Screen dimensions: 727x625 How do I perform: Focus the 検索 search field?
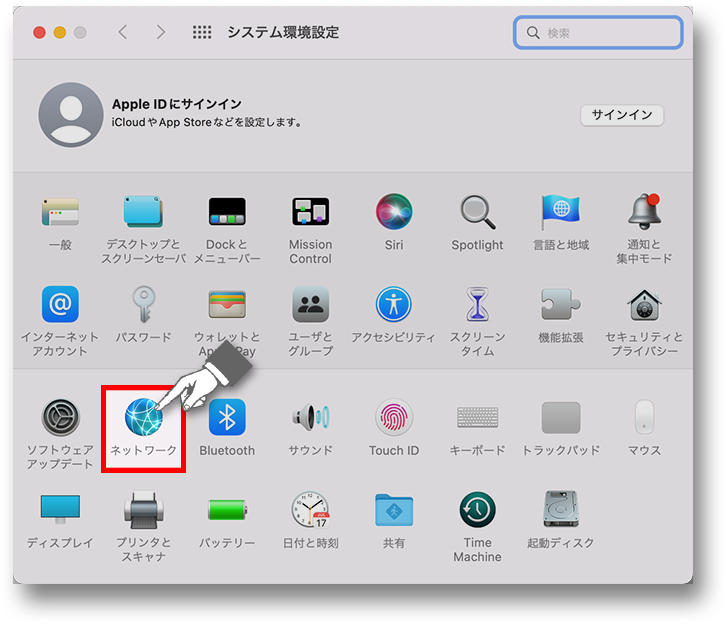pos(598,32)
